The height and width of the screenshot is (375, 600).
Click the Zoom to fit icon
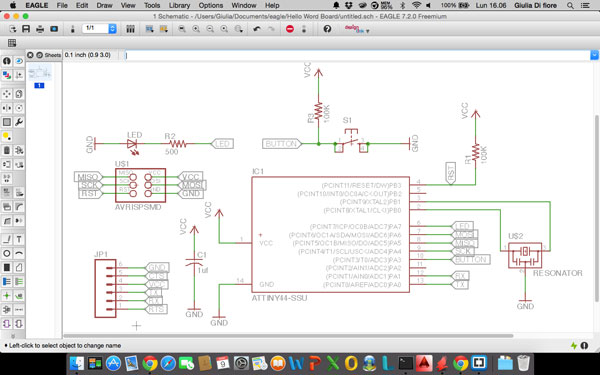pyautogui.click(x=182, y=29)
